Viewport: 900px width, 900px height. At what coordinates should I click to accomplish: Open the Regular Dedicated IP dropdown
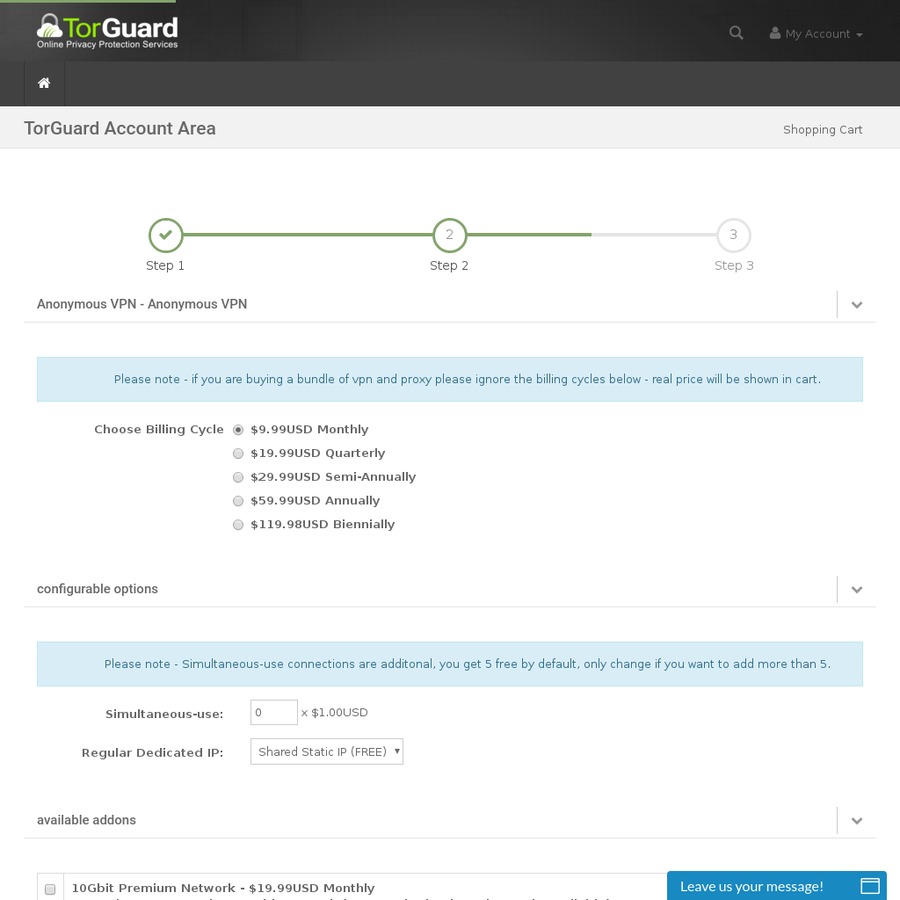coord(327,751)
